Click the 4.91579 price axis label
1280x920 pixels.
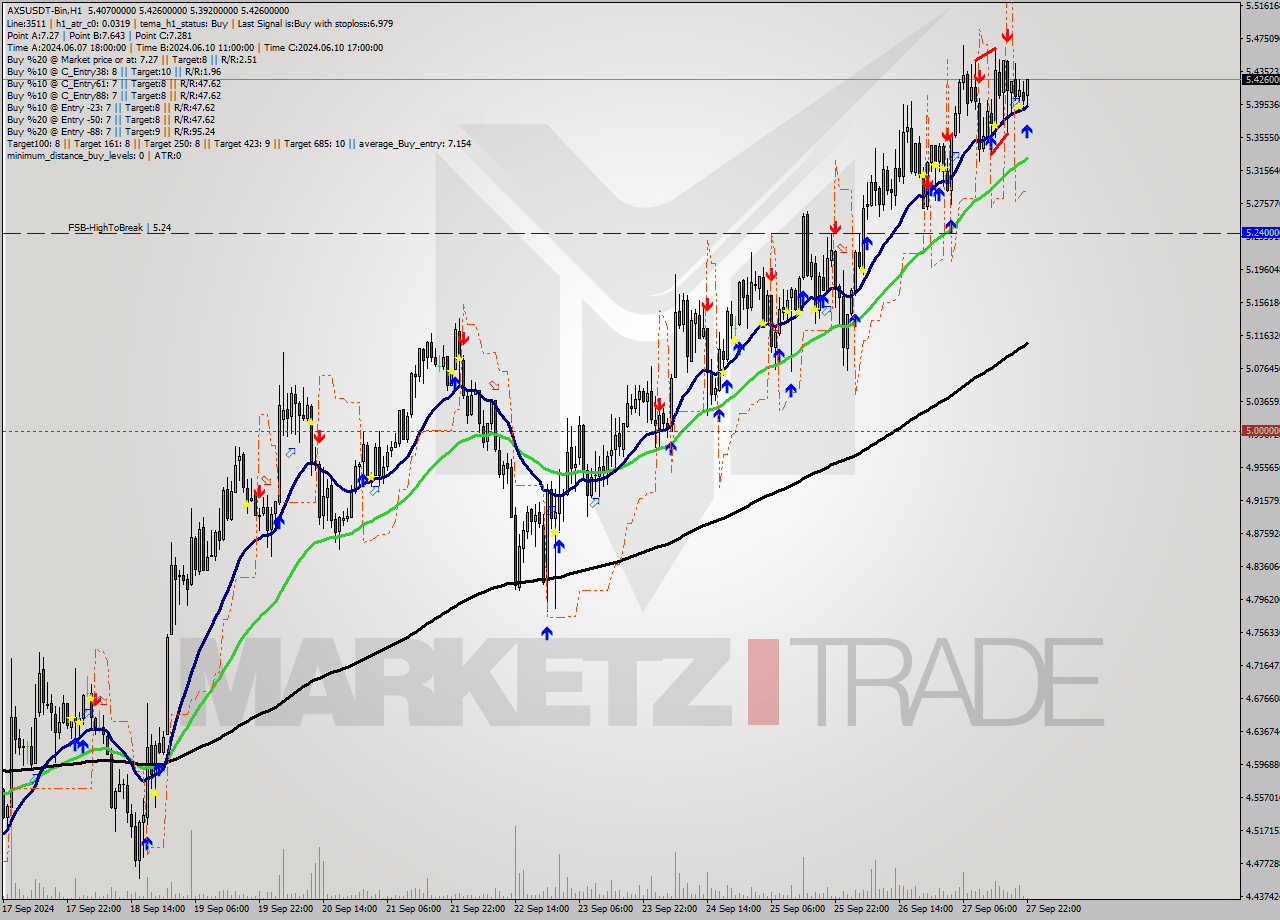[x=1261, y=500]
